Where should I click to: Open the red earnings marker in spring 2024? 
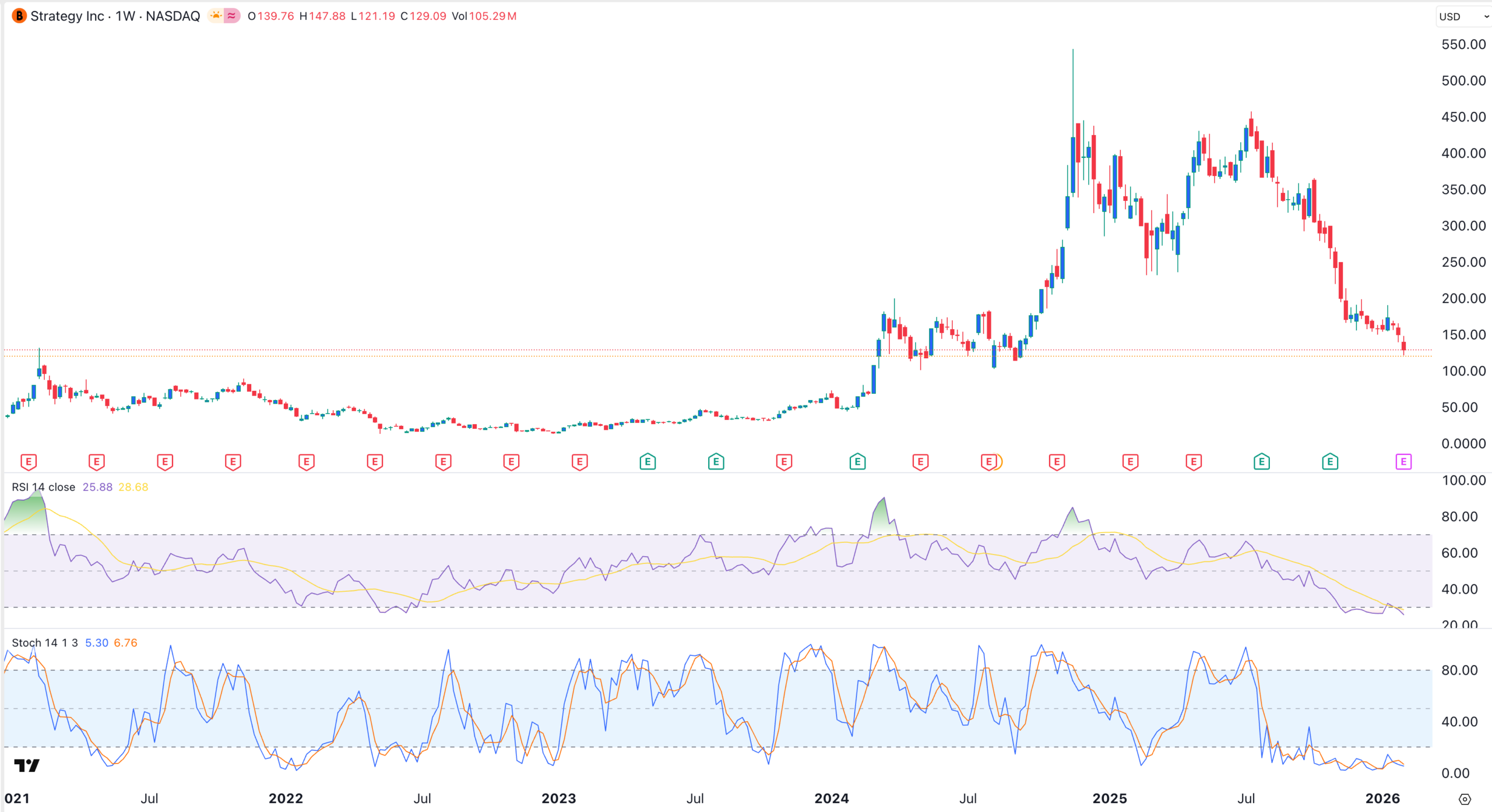921,462
